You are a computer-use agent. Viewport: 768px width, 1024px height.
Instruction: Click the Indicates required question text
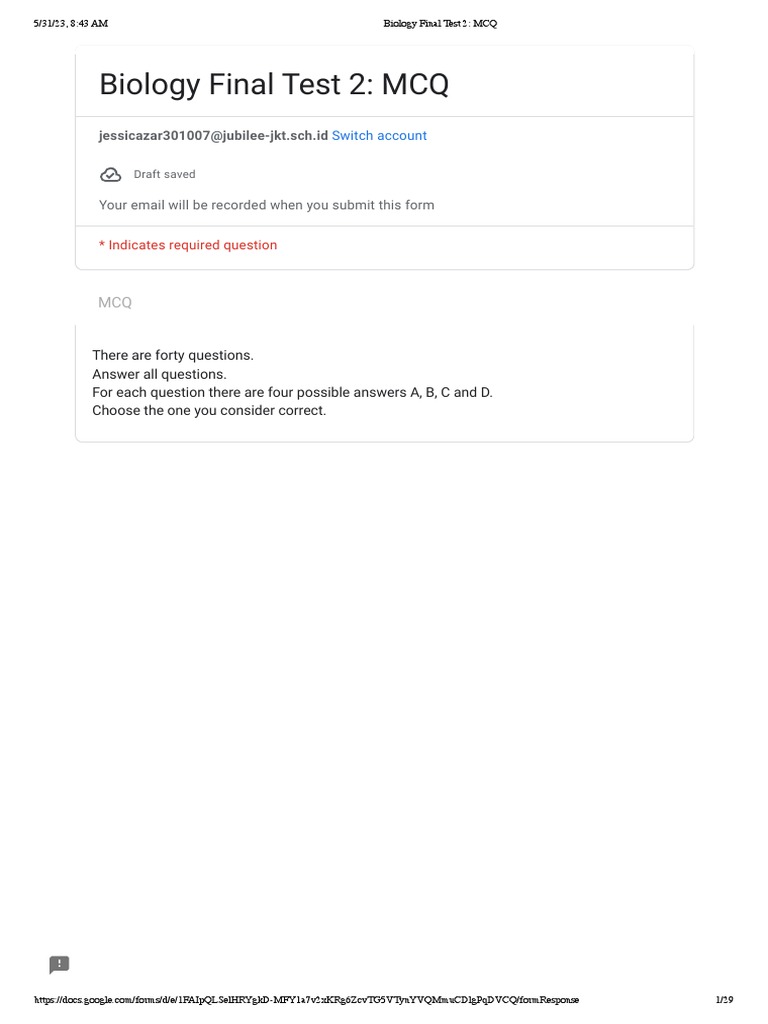pos(192,245)
